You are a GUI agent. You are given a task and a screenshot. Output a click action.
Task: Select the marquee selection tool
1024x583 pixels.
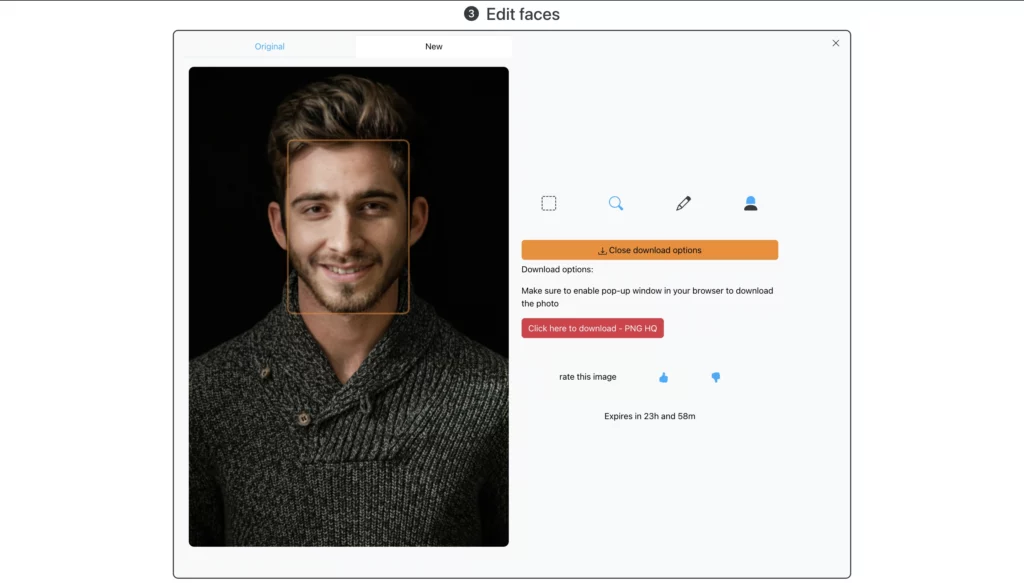548,202
